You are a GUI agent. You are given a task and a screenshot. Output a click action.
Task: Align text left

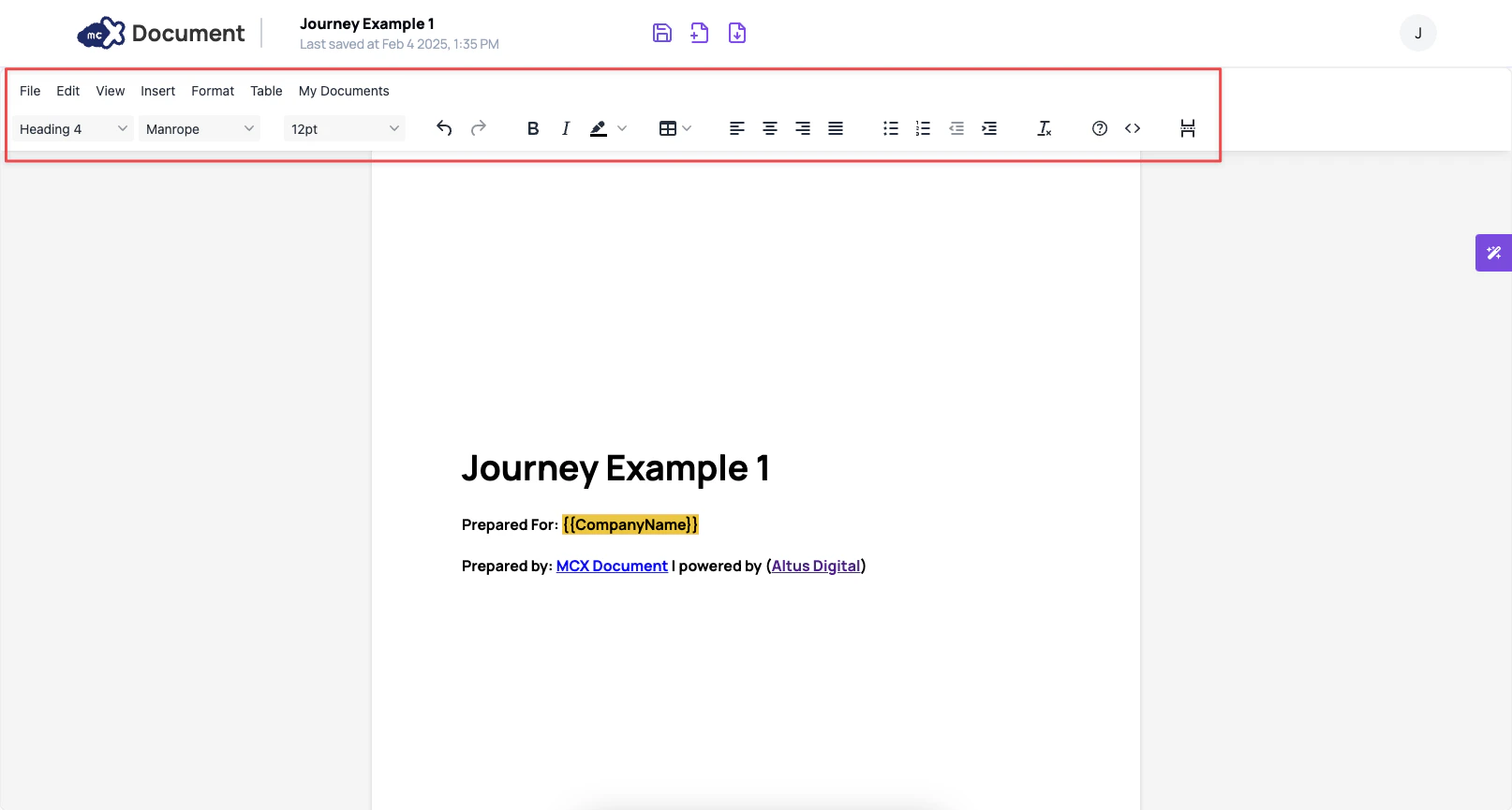point(737,128)
